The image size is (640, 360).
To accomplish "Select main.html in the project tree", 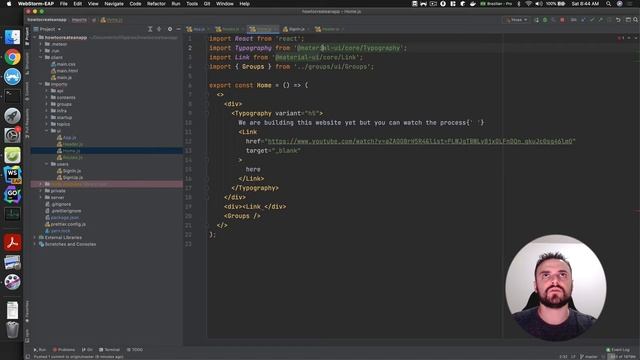I will point(64,71).
